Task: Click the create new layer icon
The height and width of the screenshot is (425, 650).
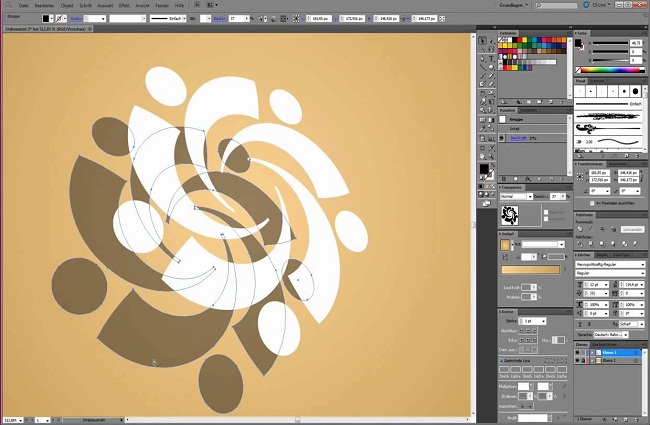Action: tap(626, 420)
